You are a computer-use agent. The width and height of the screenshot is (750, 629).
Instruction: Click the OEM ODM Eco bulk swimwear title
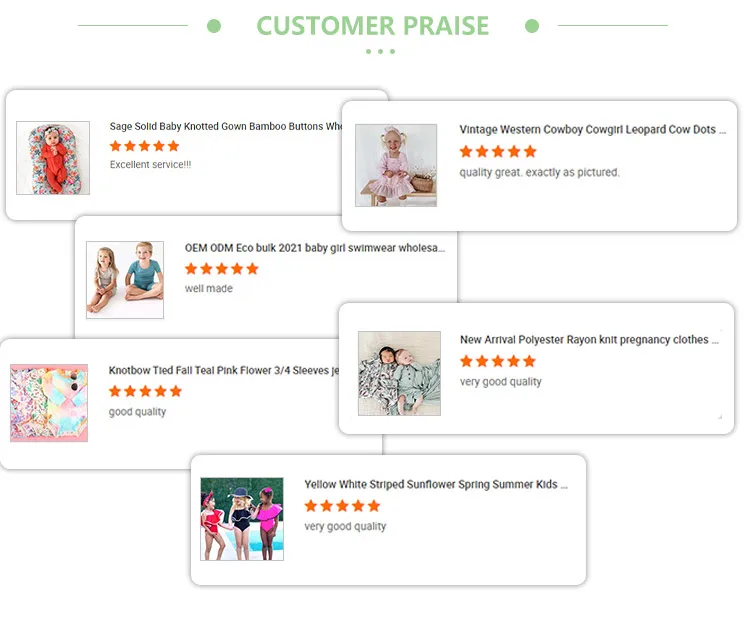[x=314, y=248]
